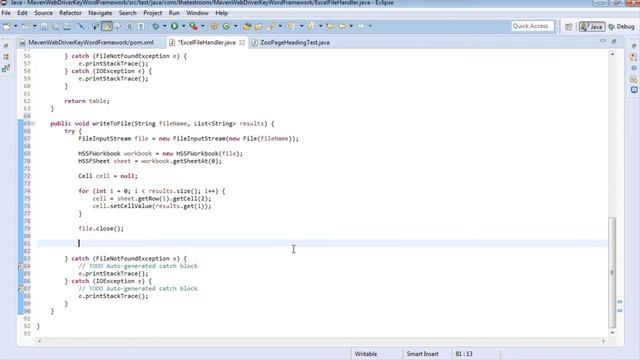Open the forward navigation history dropdown
The height and width of the screenshot is (360, 640).
(370, 27)
